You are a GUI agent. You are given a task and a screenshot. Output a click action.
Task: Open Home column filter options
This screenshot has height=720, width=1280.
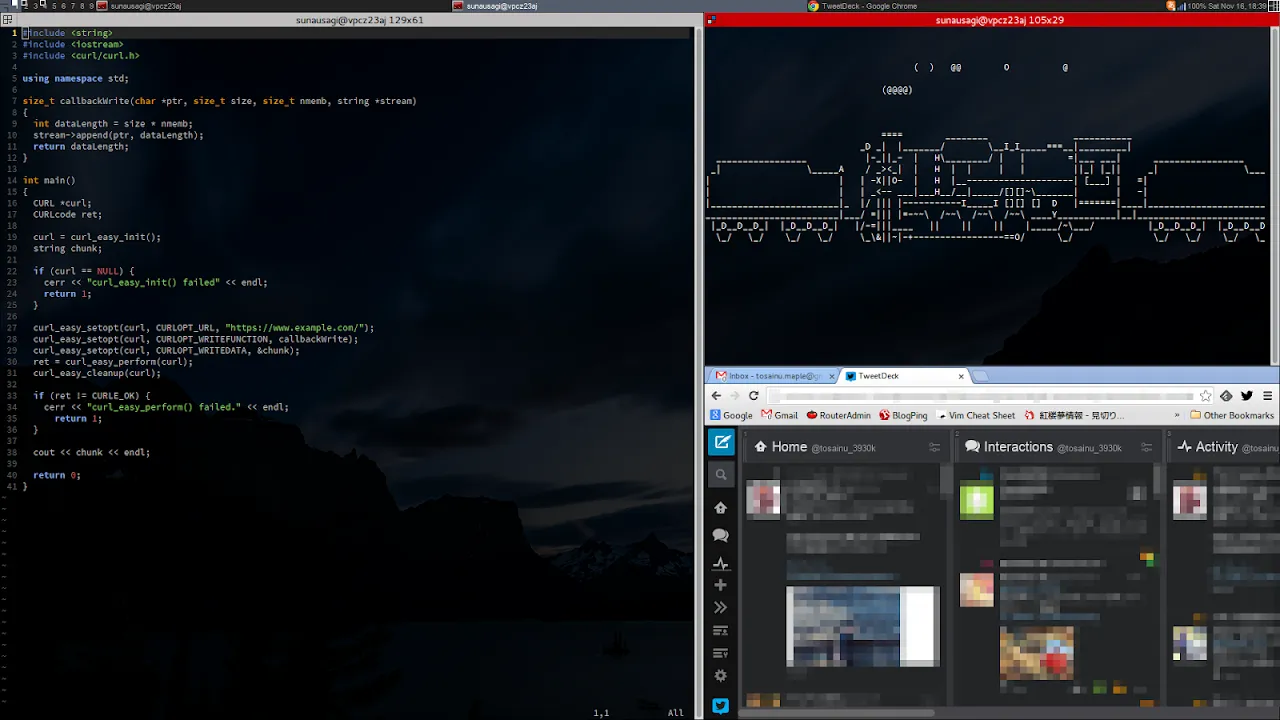(x=934, y=448)
